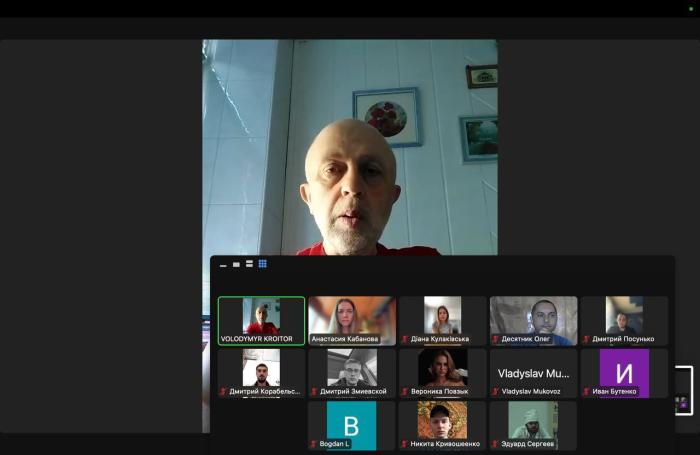The width and height of the screenshot is (700, 455).
Task: Select Дмитрий Посунько's video thumbnail
Action: coord(624,316)
